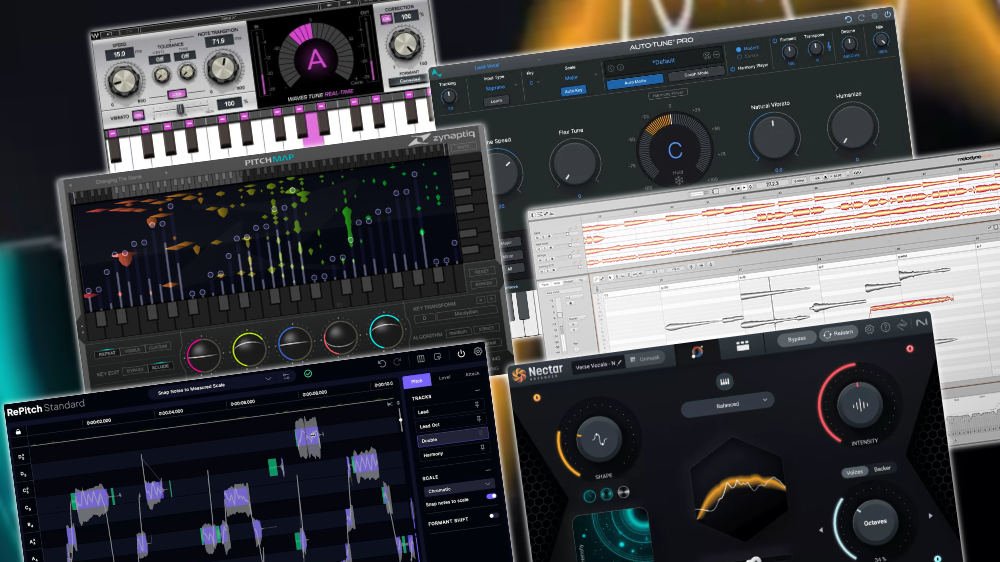Click RePitch redo arrow icon
The width and height of the screenshot is (1000, 562).
pos(397,362)
